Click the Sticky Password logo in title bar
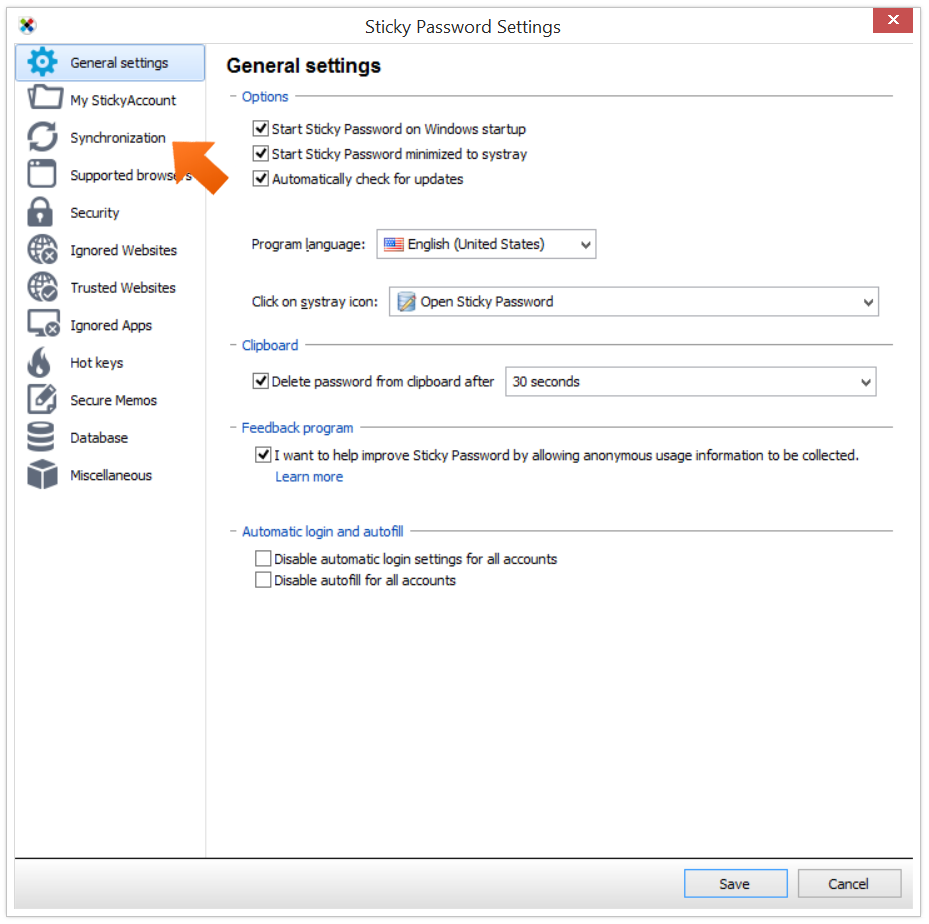 pyautogui.click(x=27, y=25)
